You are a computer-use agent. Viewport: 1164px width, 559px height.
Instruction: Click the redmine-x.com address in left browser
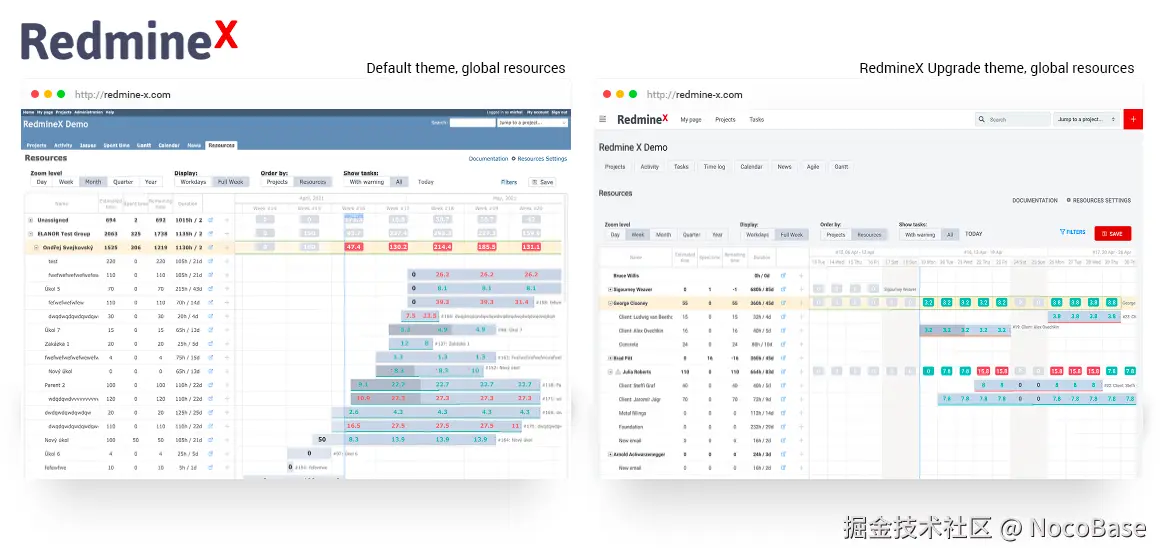point(122,94)
